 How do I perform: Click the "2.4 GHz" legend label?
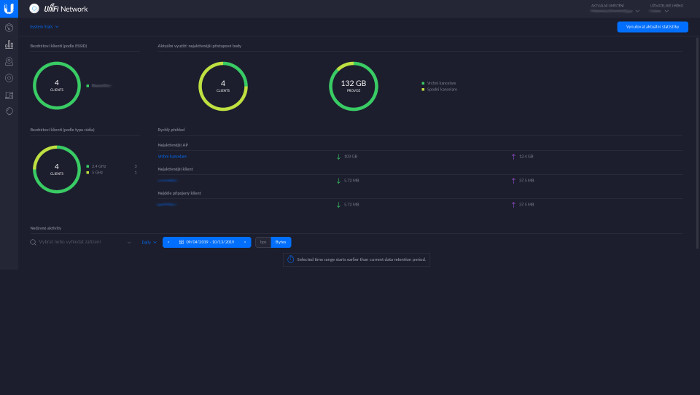(x=99, y=166)
